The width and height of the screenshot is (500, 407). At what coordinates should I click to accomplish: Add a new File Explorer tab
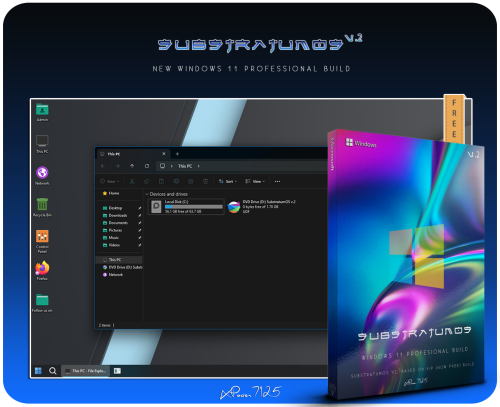click(x=177, y=154)
